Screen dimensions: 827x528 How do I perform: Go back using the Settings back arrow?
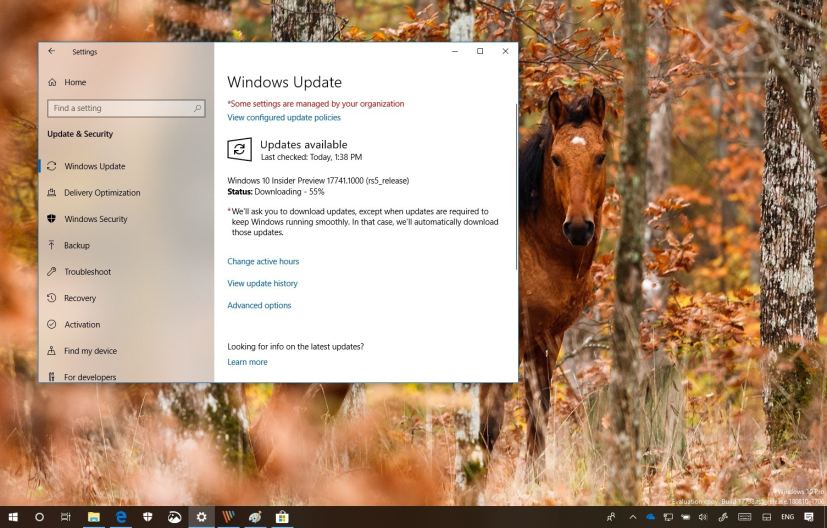point(51,51)
